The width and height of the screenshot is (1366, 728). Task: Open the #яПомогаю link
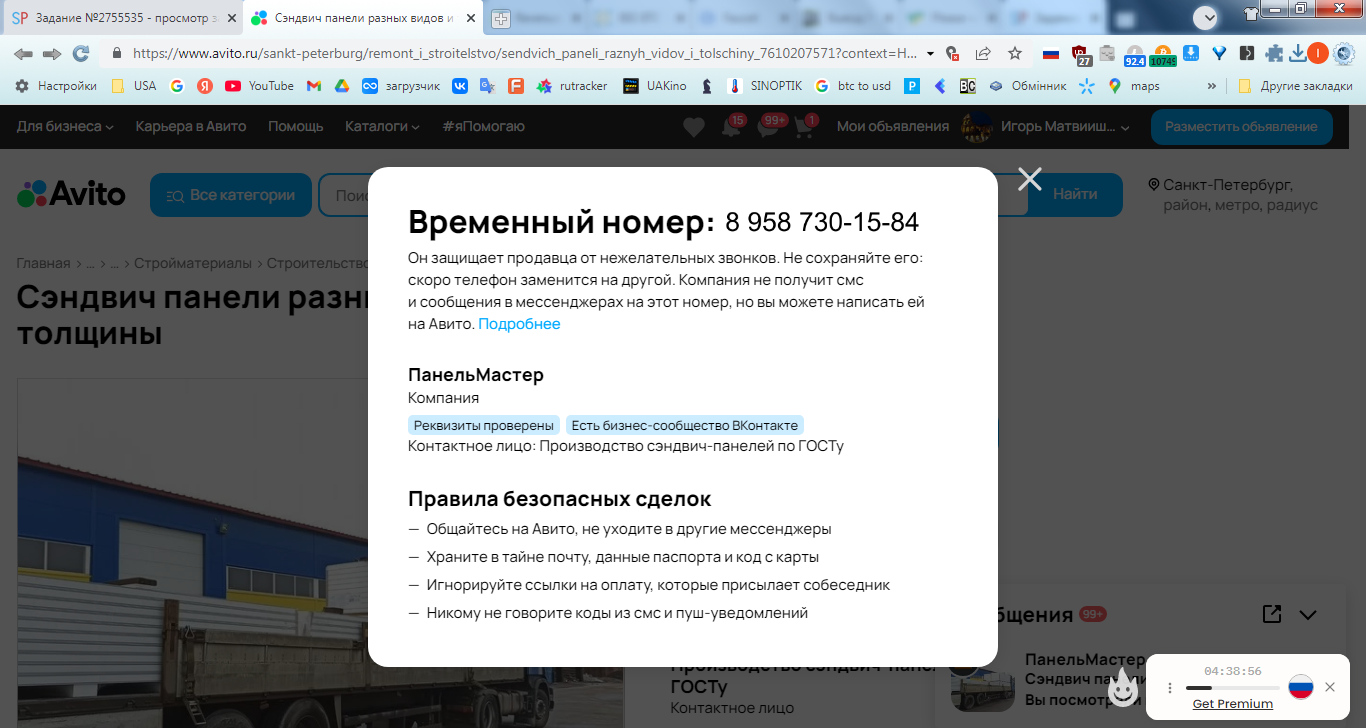tap(483, 126)
